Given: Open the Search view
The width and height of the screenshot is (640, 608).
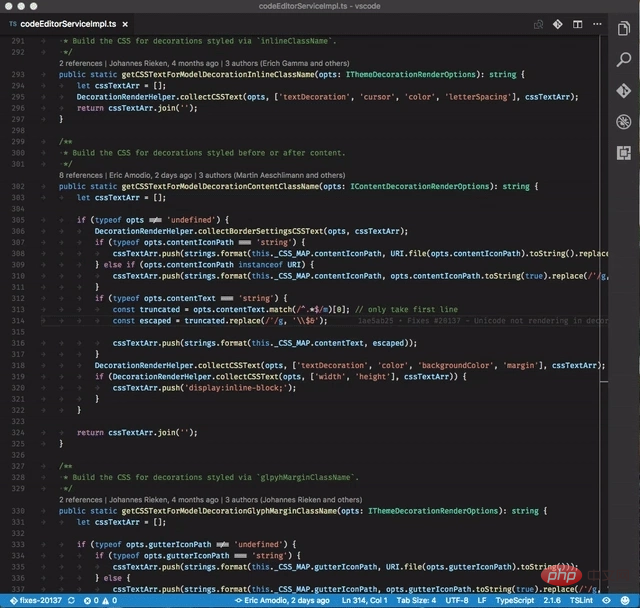Looking at the screenshot, I should tap(623, 60).
